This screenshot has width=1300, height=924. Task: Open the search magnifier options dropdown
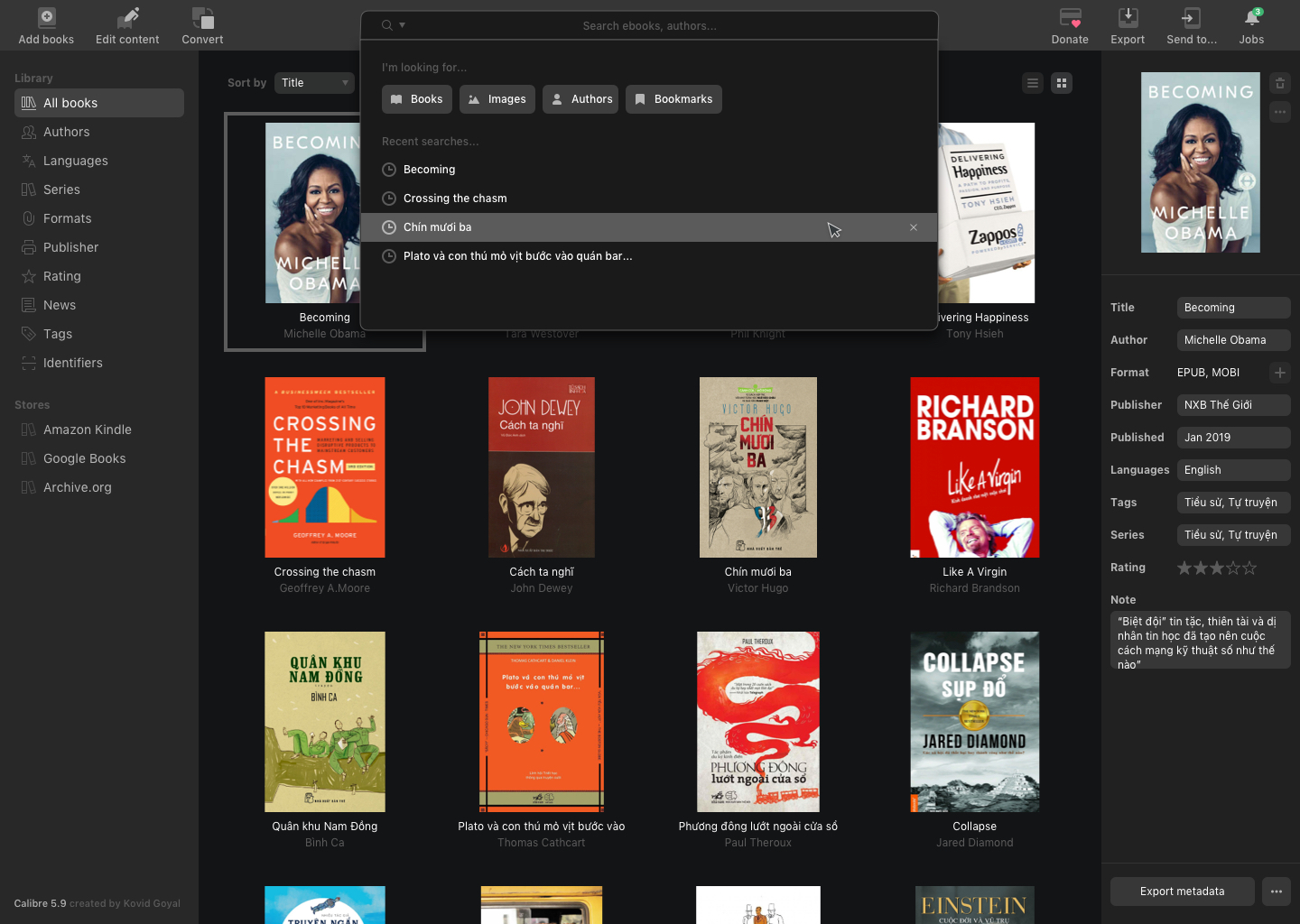pos(393,25)
